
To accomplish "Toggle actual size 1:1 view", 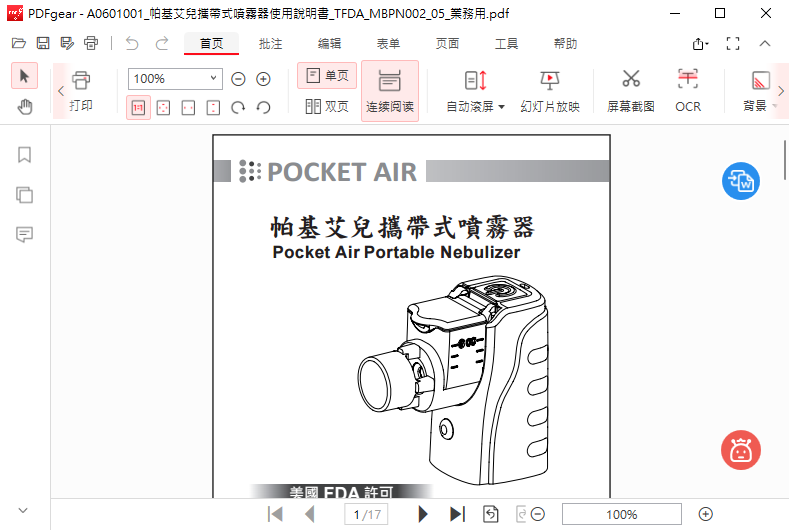I will pyautogui.click(x=138, y=107).
